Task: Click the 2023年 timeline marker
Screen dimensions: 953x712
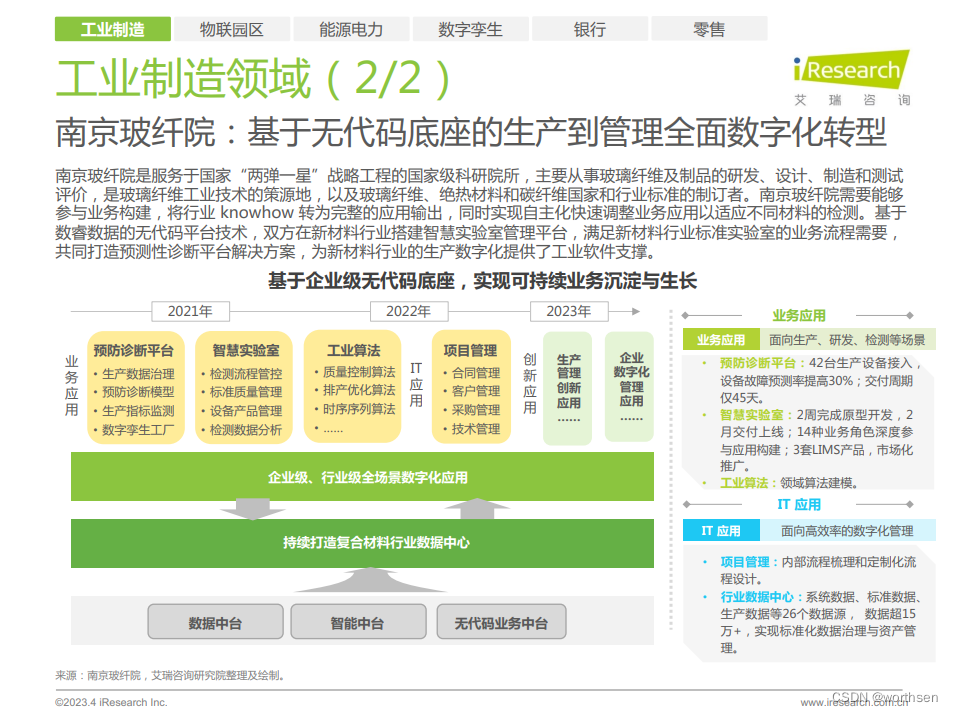Action: coord(569,311)
